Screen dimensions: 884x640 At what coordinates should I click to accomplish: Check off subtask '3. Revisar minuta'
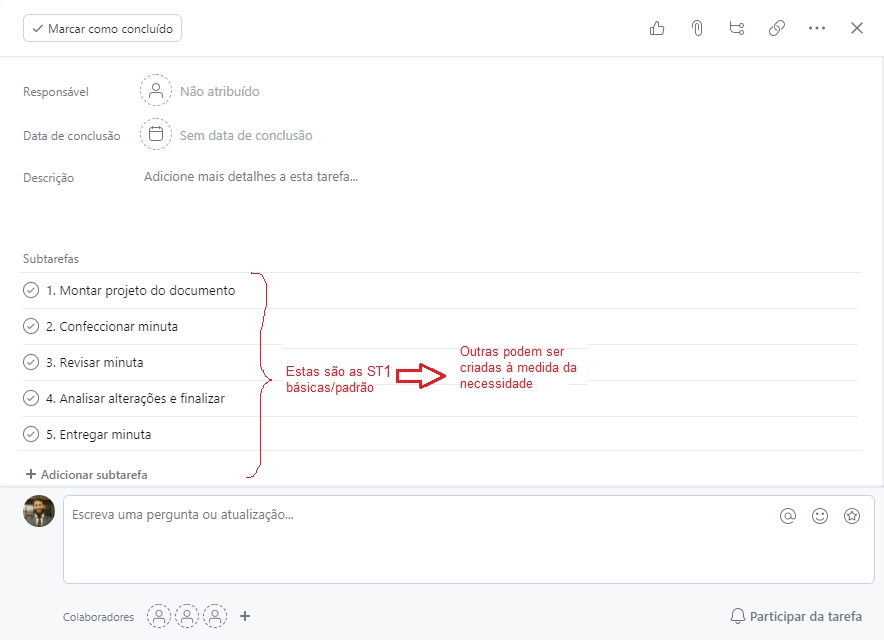(x=31, y=363)
